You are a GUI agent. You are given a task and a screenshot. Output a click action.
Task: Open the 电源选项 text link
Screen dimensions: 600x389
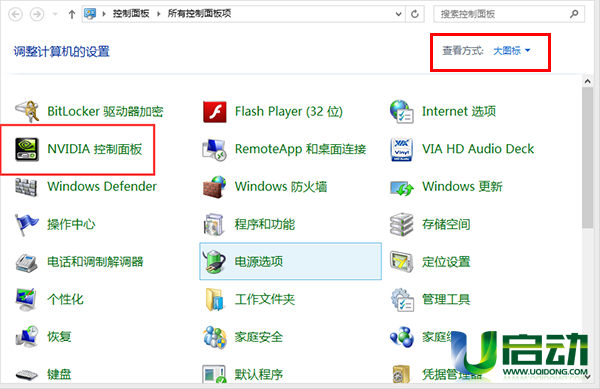pyautogui.click(x=259, y=262)
